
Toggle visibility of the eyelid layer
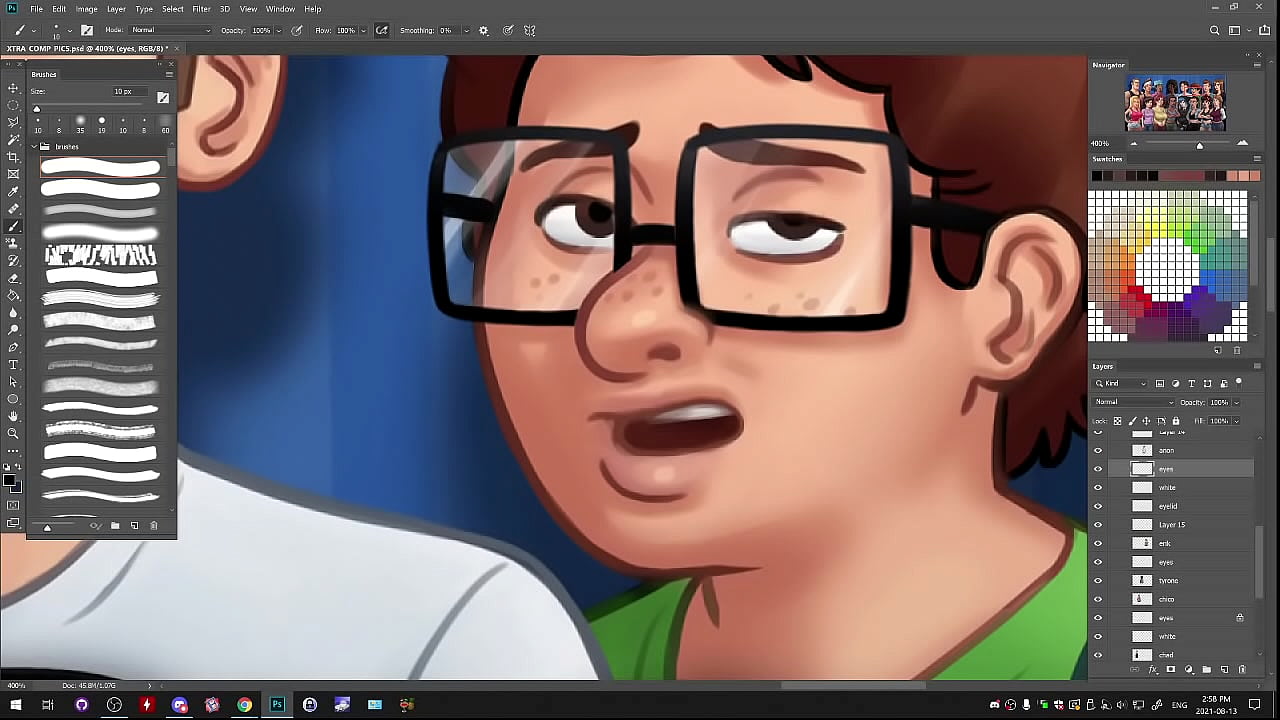1098,506
